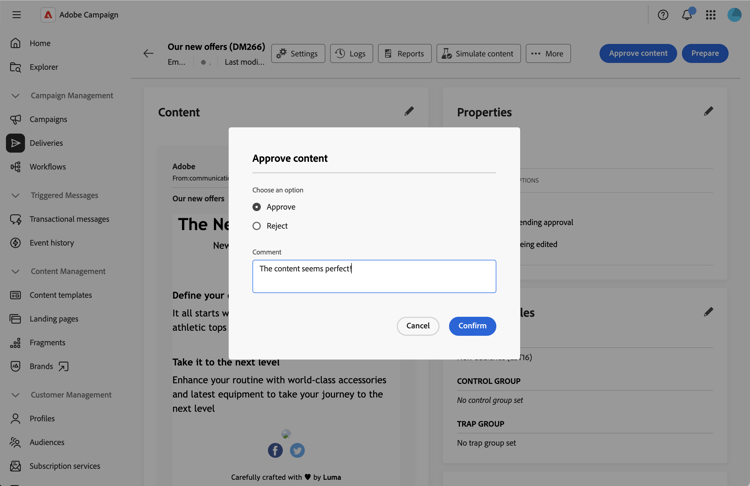The image size is (750, 486).
Task: Open Subscription services in the sidebar
Action: 65,466
